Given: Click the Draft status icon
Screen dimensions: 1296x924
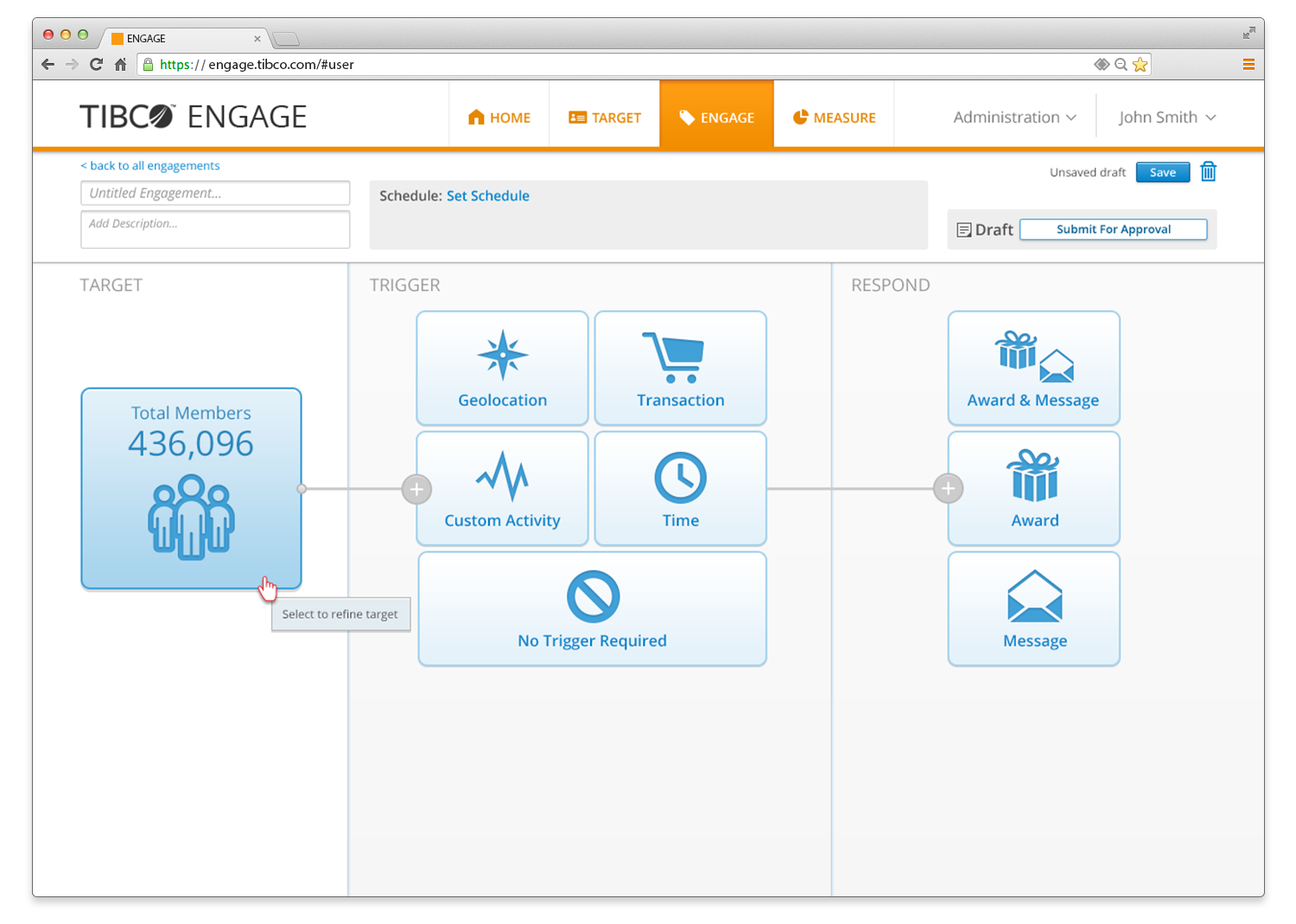Looking at the screenshot, I should click(964, 230).
